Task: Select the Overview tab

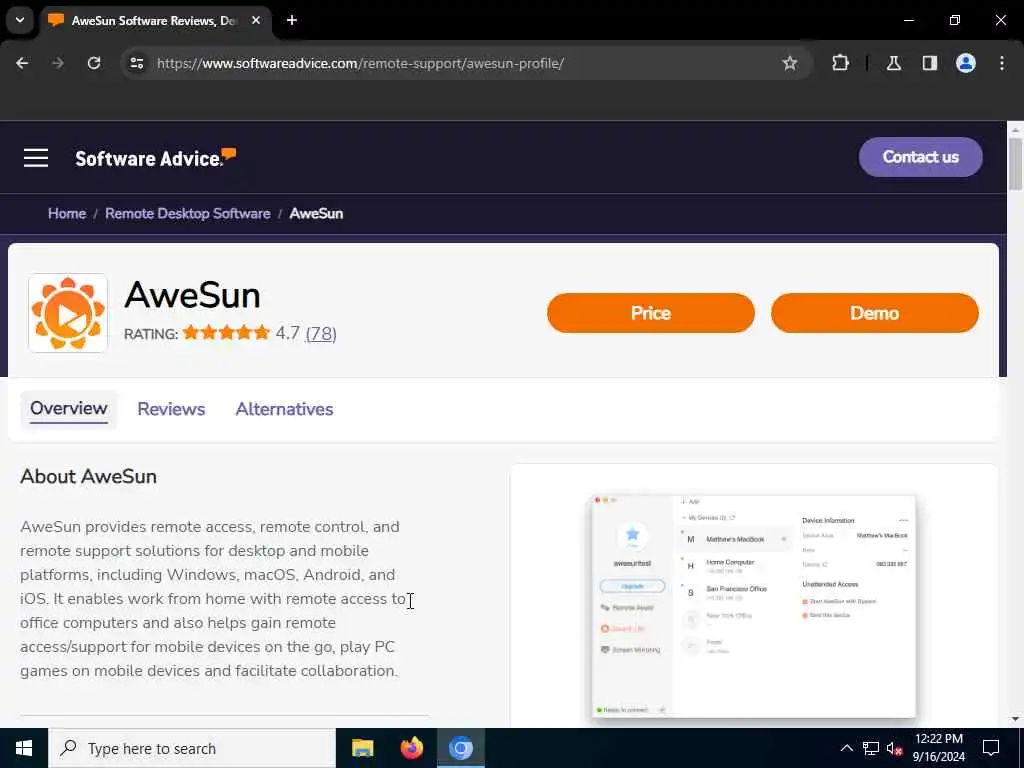Action: pyautogui.click(x=69, y=409)
